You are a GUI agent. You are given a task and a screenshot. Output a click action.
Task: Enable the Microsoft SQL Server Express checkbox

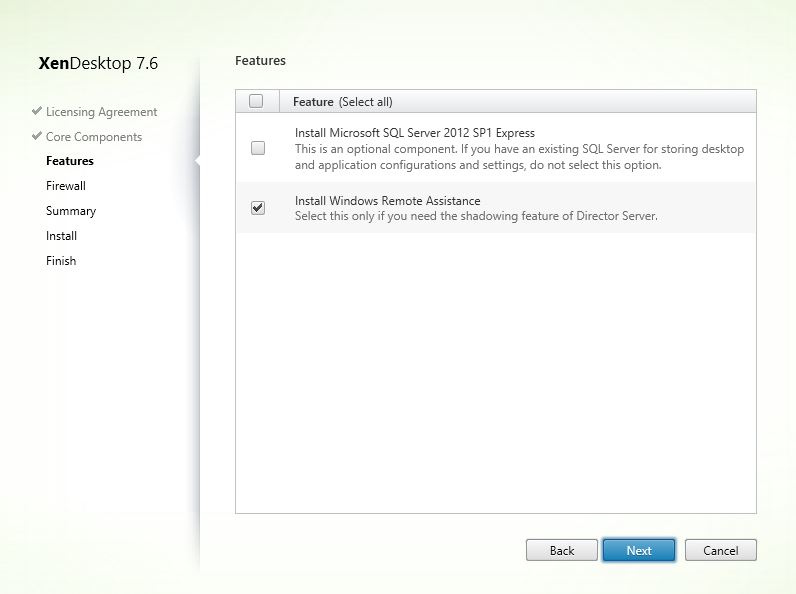click(x=258, y=148)
